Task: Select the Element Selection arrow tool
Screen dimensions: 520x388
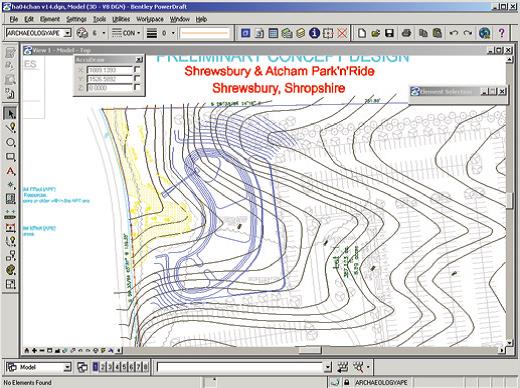Action: click(10, 114)
